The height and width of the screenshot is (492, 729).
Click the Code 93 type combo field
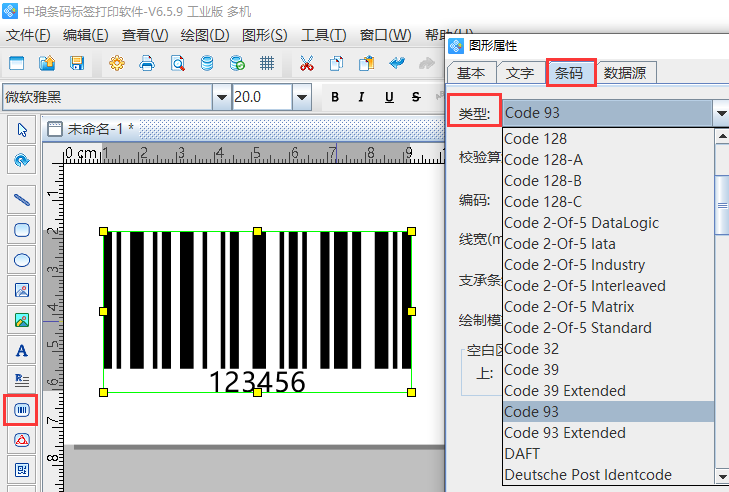pyautogui.click(x=607, y=113)
